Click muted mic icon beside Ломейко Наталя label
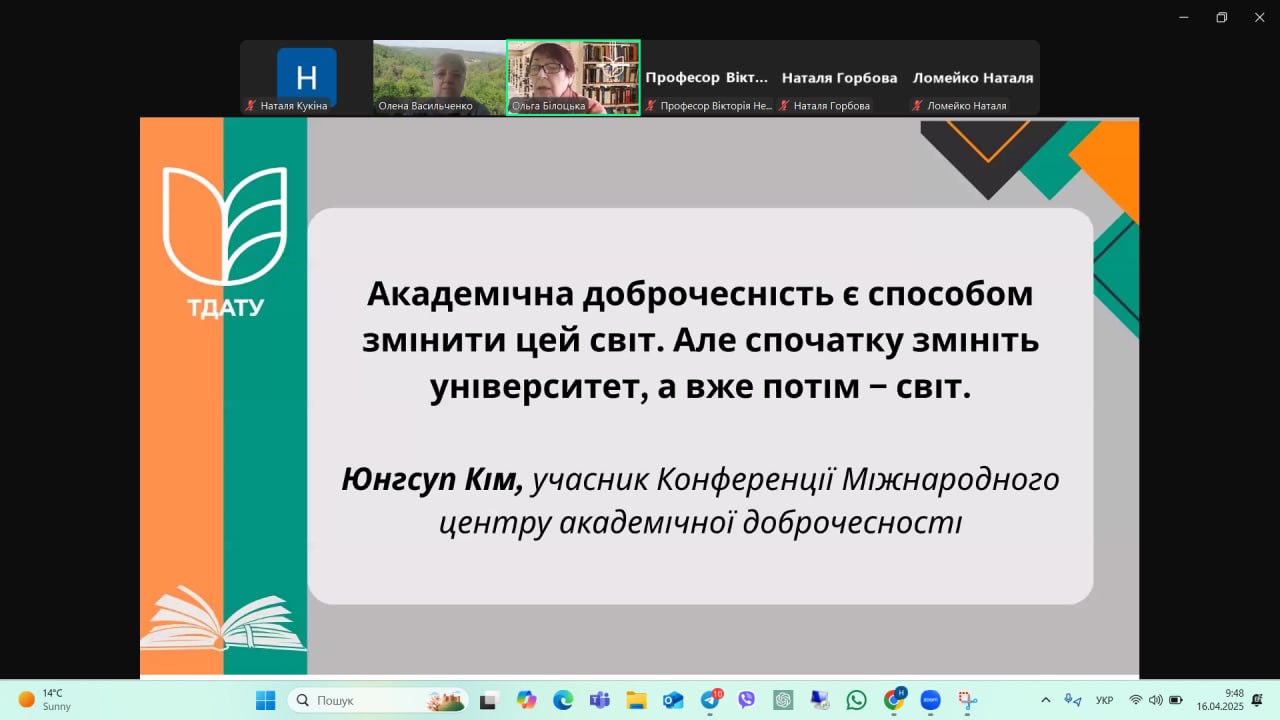The height and width of the screenshot is (720, 1280). click(917, 105)
